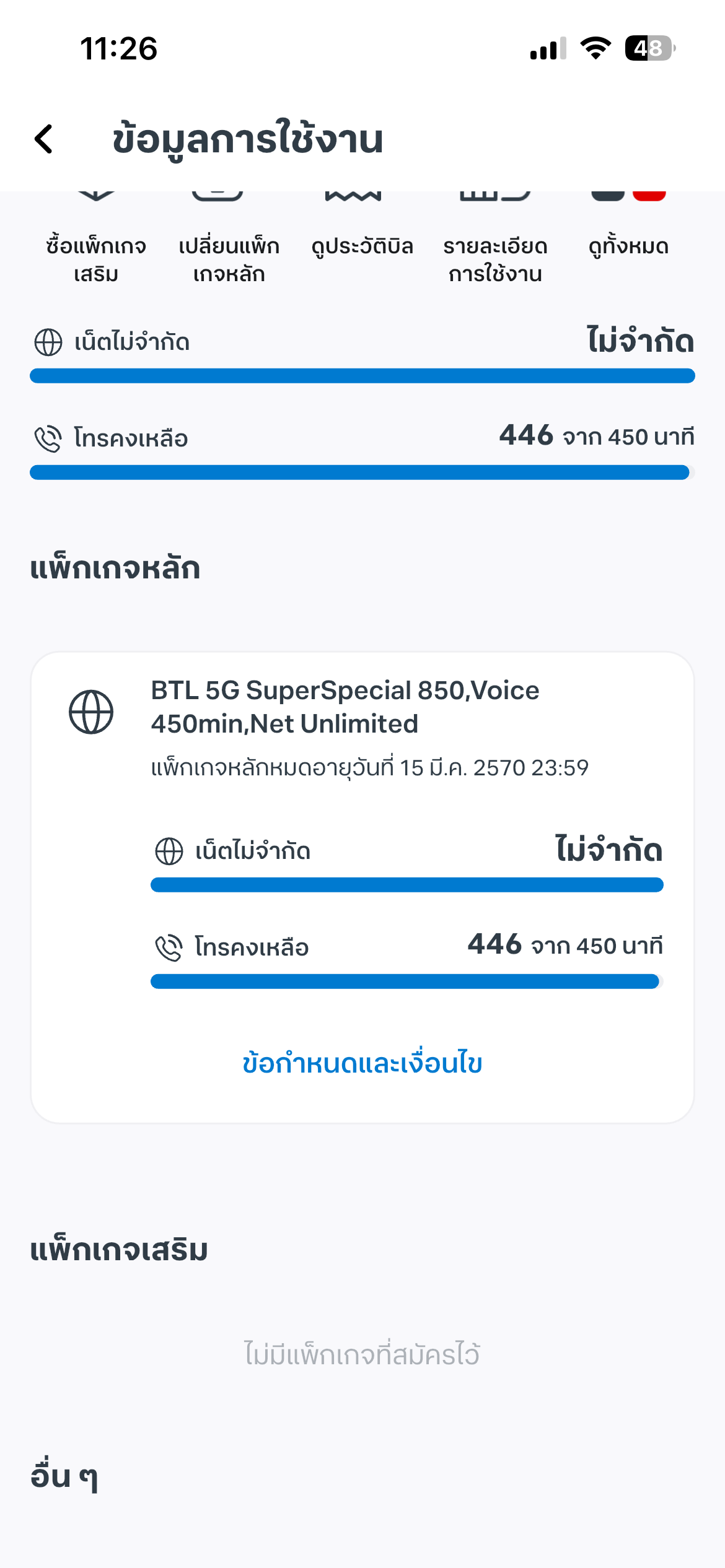Screen dimensions: 725x1568
Task: Tap phone icon inside package card usage
Action: coord(169,947)
